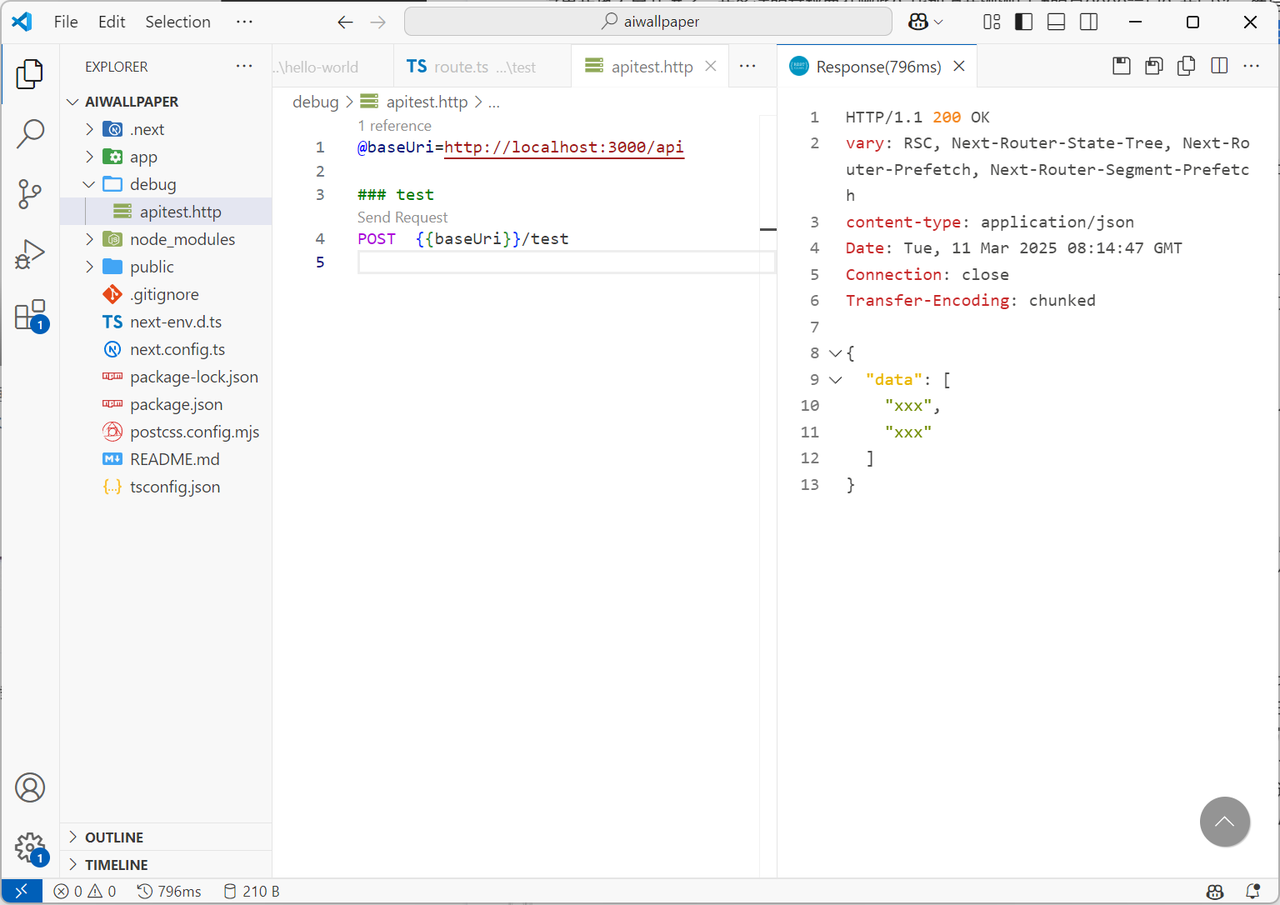
Task: Open the Edit menu
Action: (112, 22)
